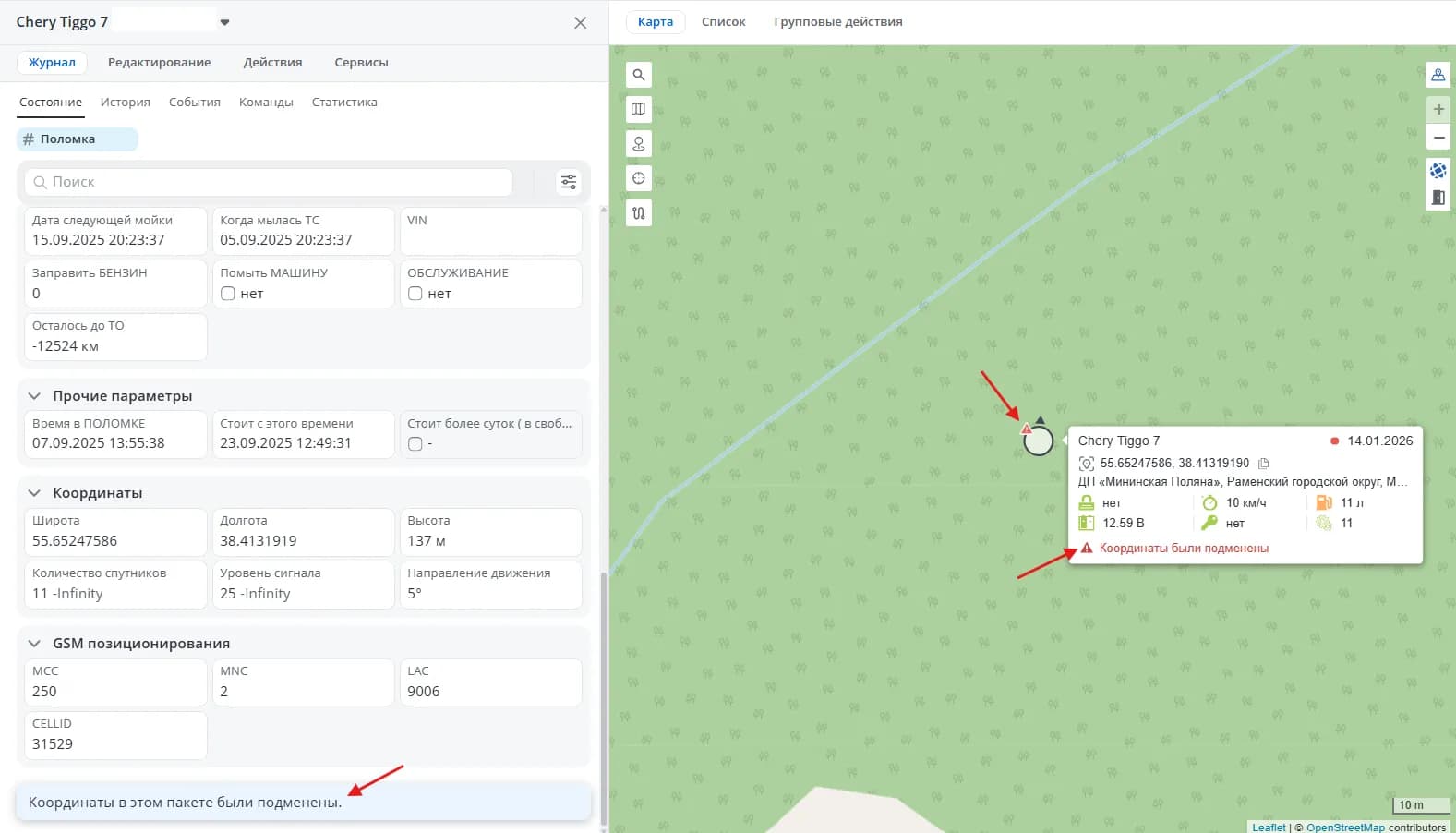Viewport: 1456px width, 833px height.
Task: Open filter settings icon beside search field
Action: point(569,182)
